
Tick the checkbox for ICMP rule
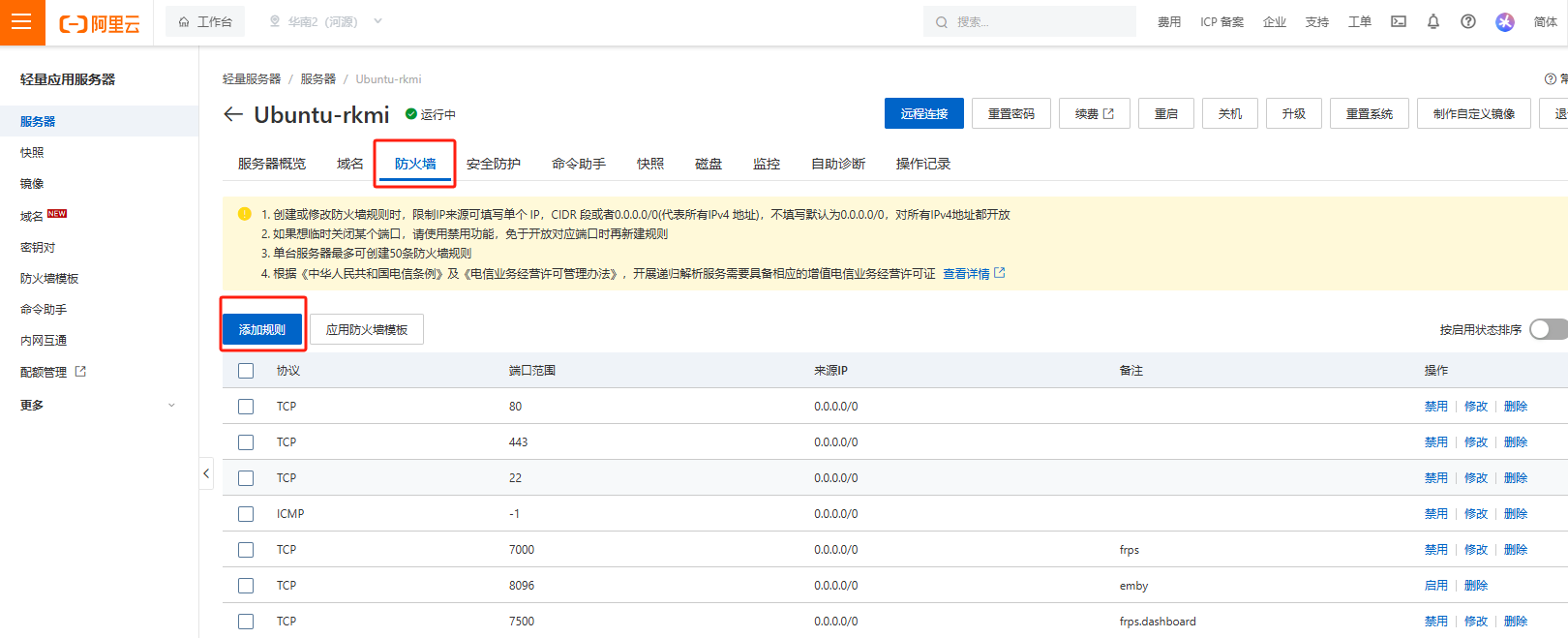246,514
